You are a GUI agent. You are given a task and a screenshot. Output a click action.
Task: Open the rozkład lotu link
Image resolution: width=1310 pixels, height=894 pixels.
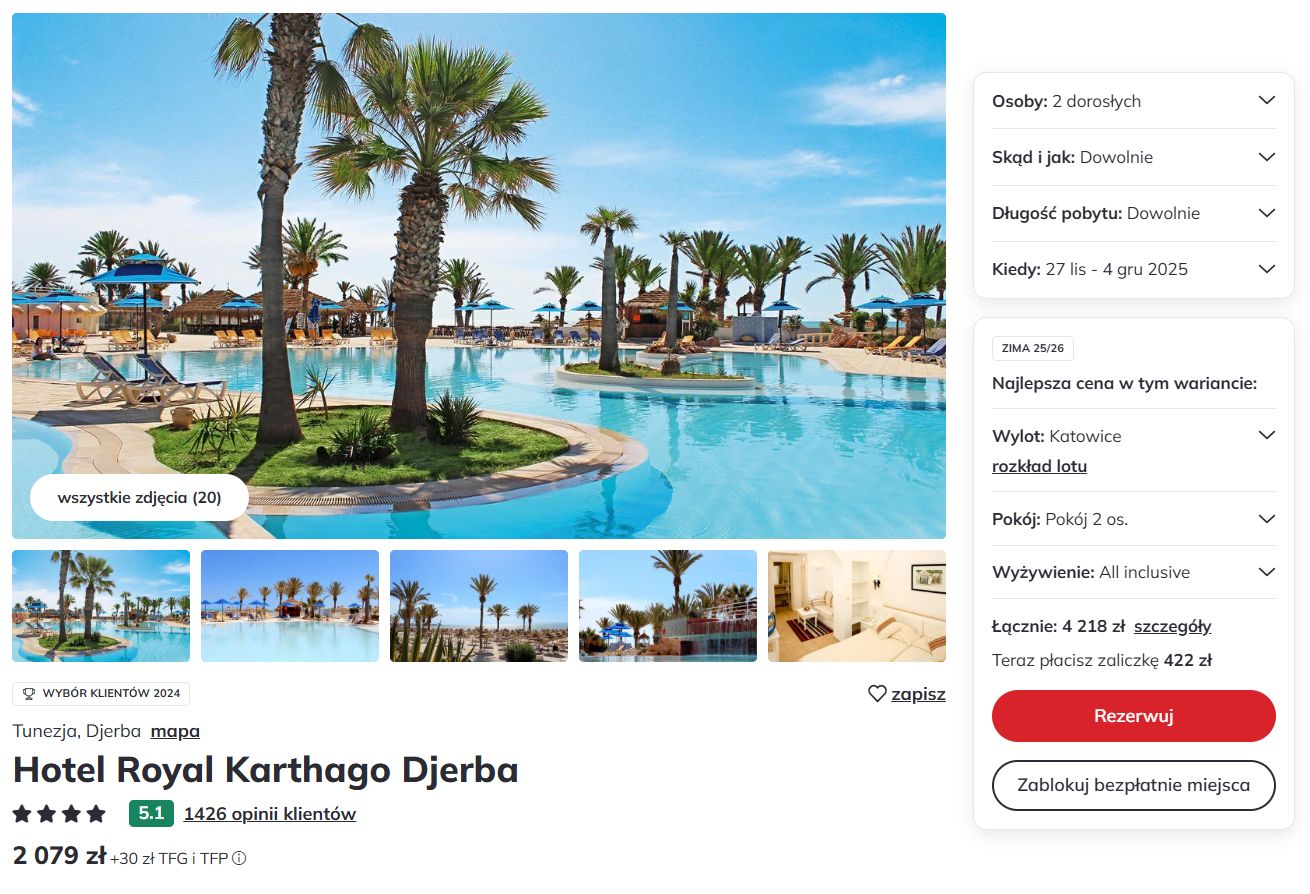point(1039,466)
